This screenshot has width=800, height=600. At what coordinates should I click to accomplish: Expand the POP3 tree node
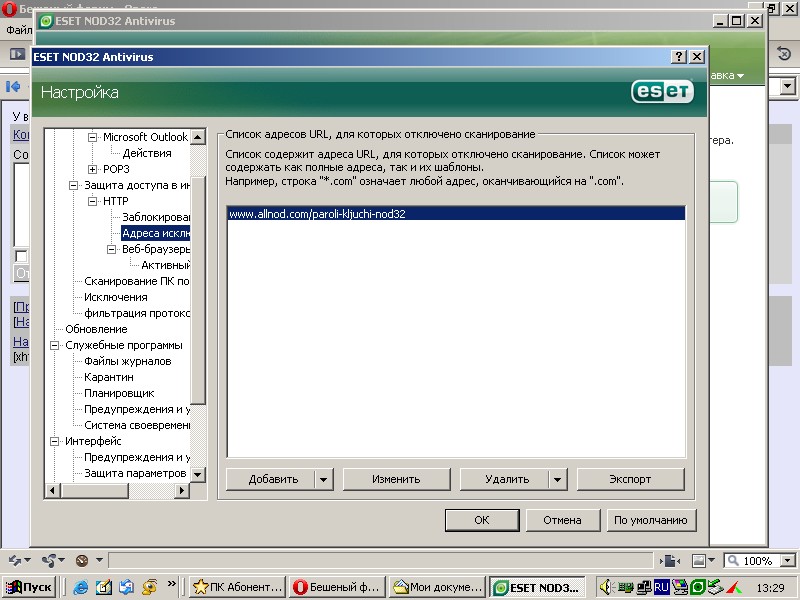92,169
